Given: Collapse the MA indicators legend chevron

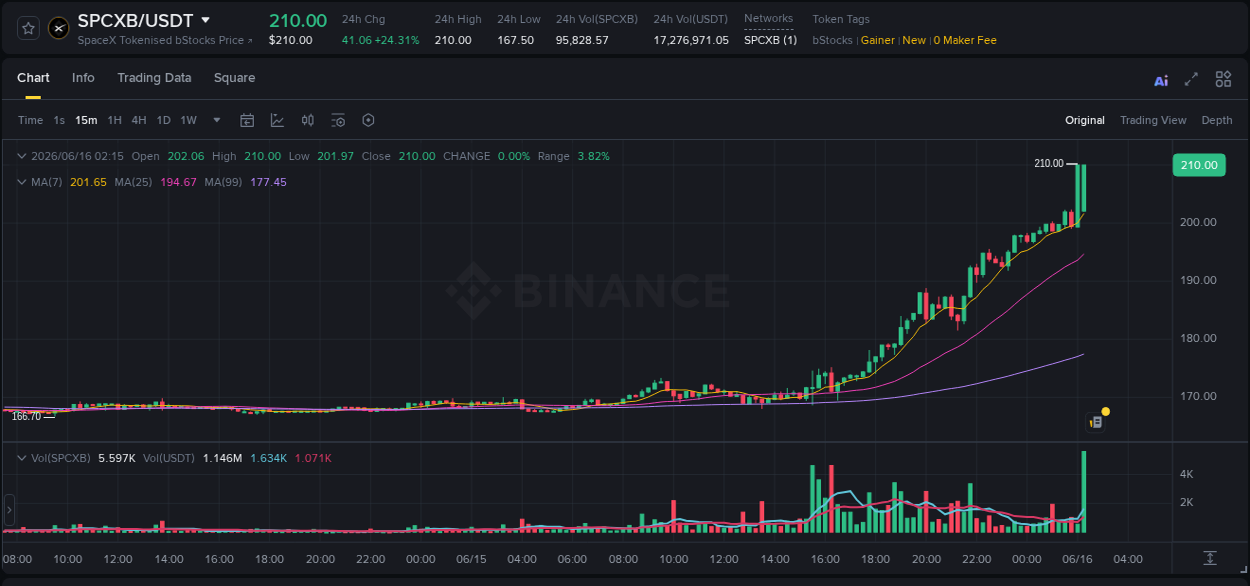Looking at the screenshot, I should tap(22, 182).
